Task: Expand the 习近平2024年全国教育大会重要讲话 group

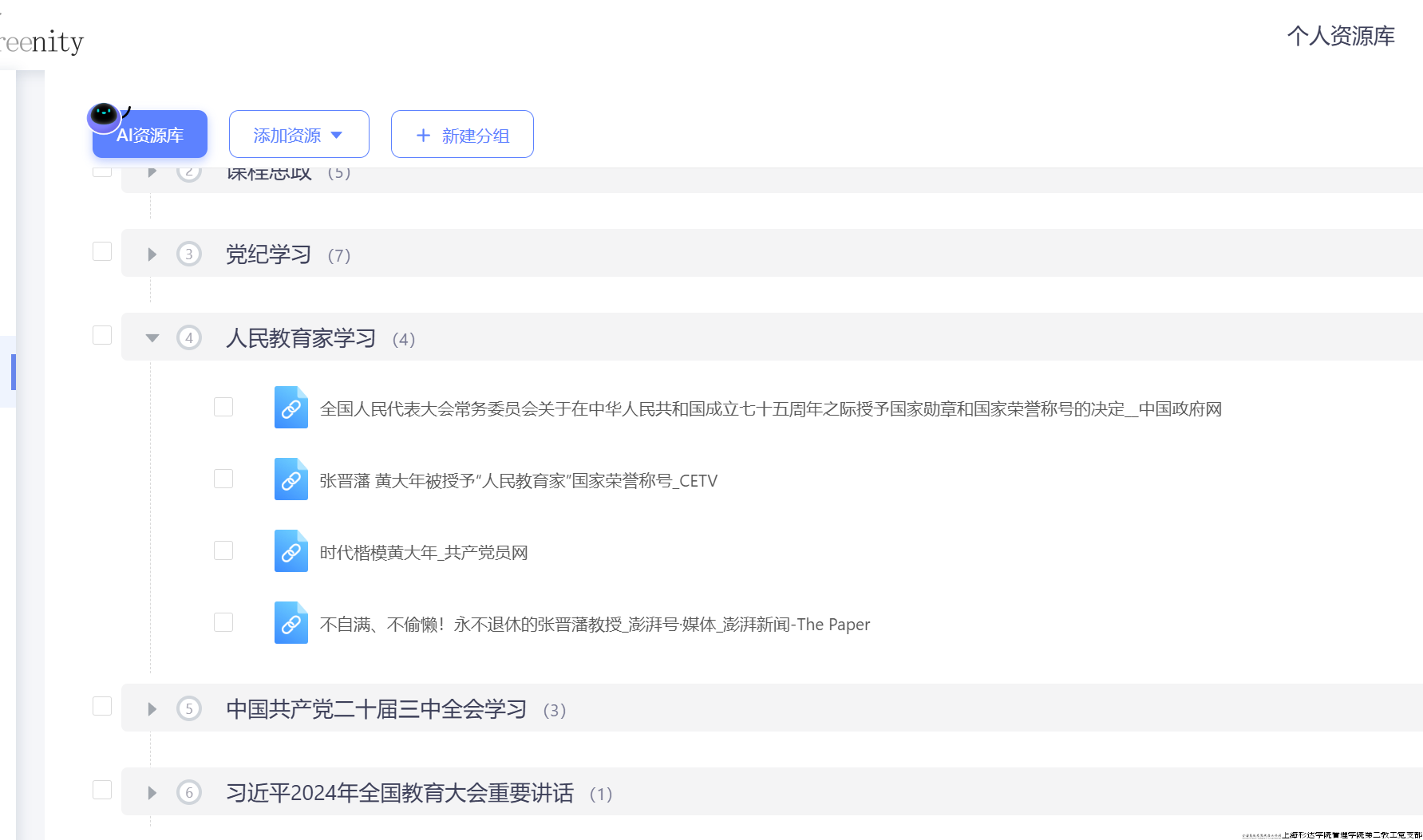Action: point(152,792)
